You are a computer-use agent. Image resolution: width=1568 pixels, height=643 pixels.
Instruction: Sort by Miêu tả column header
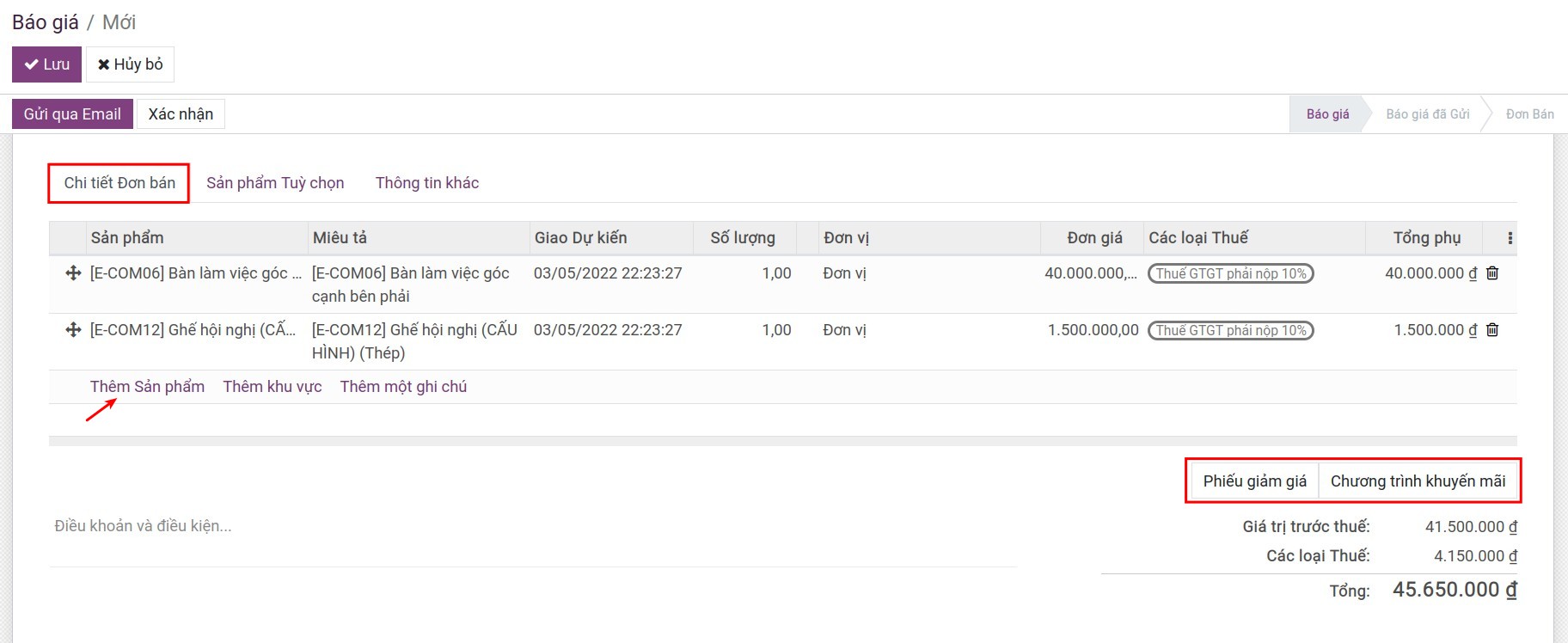pyautogui.click(x=419, y=238)
